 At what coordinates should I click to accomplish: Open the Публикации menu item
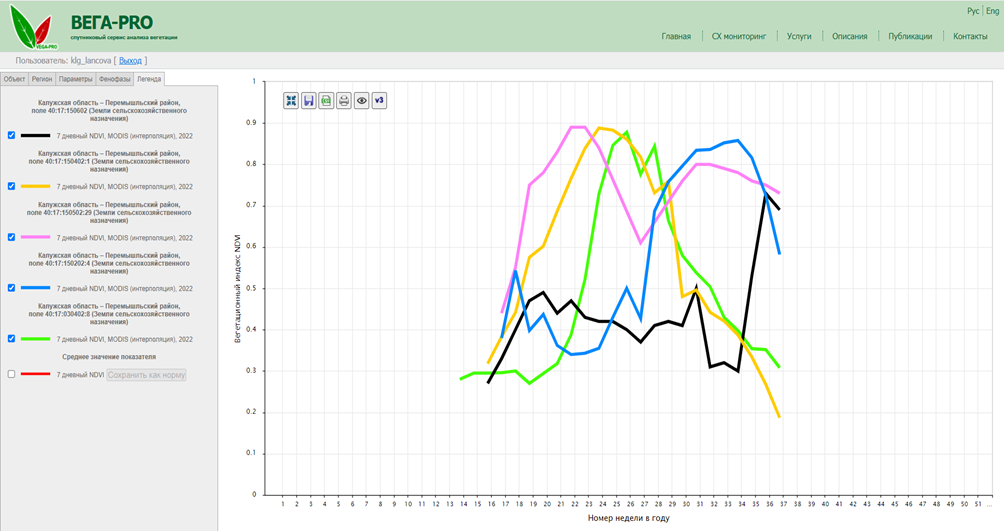(x=910, y=37)
